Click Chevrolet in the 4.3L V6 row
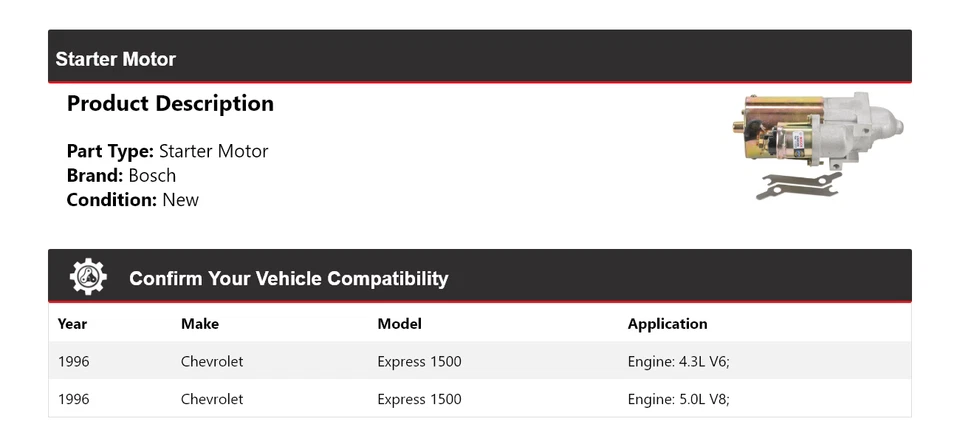 point(212,361)
